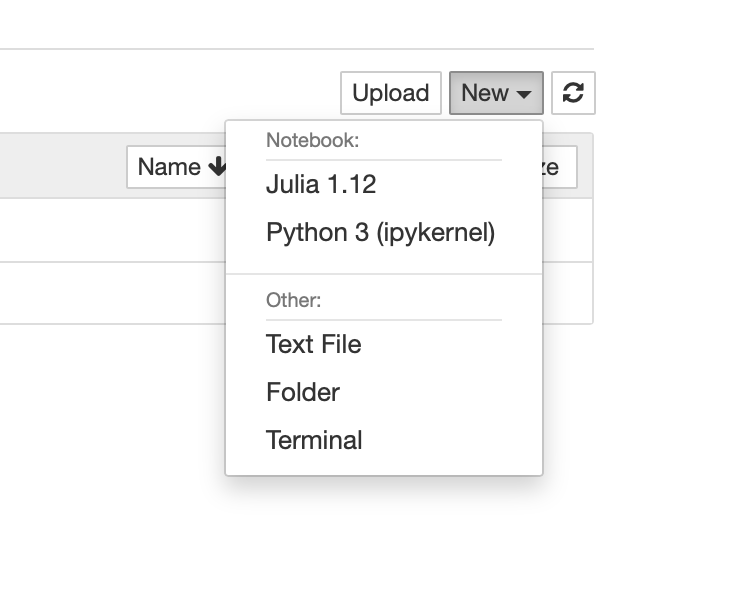748x608 pixels.
Task: Click the refresh notebook list icon
Action: point(573,93)
